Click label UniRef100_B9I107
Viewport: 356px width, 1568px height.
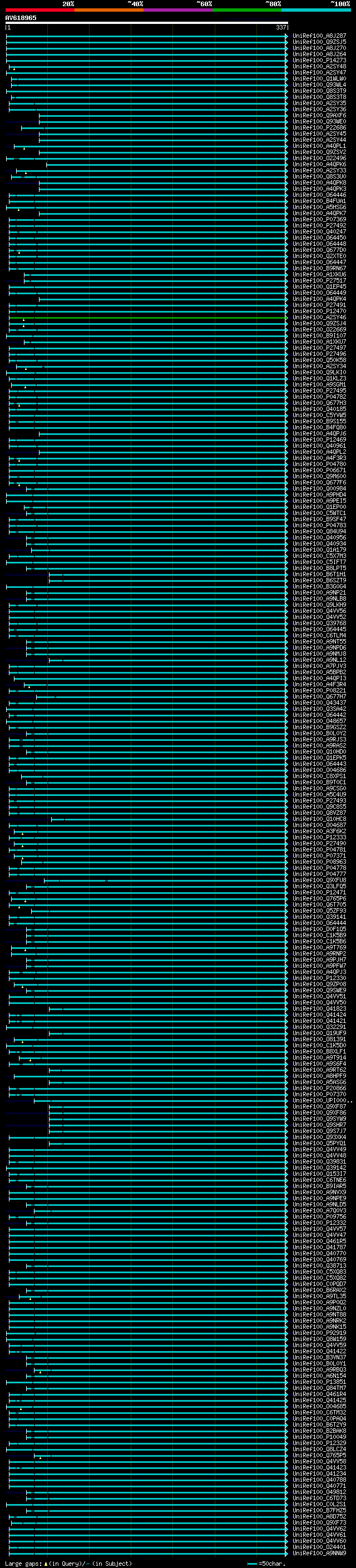click(319, 335)
